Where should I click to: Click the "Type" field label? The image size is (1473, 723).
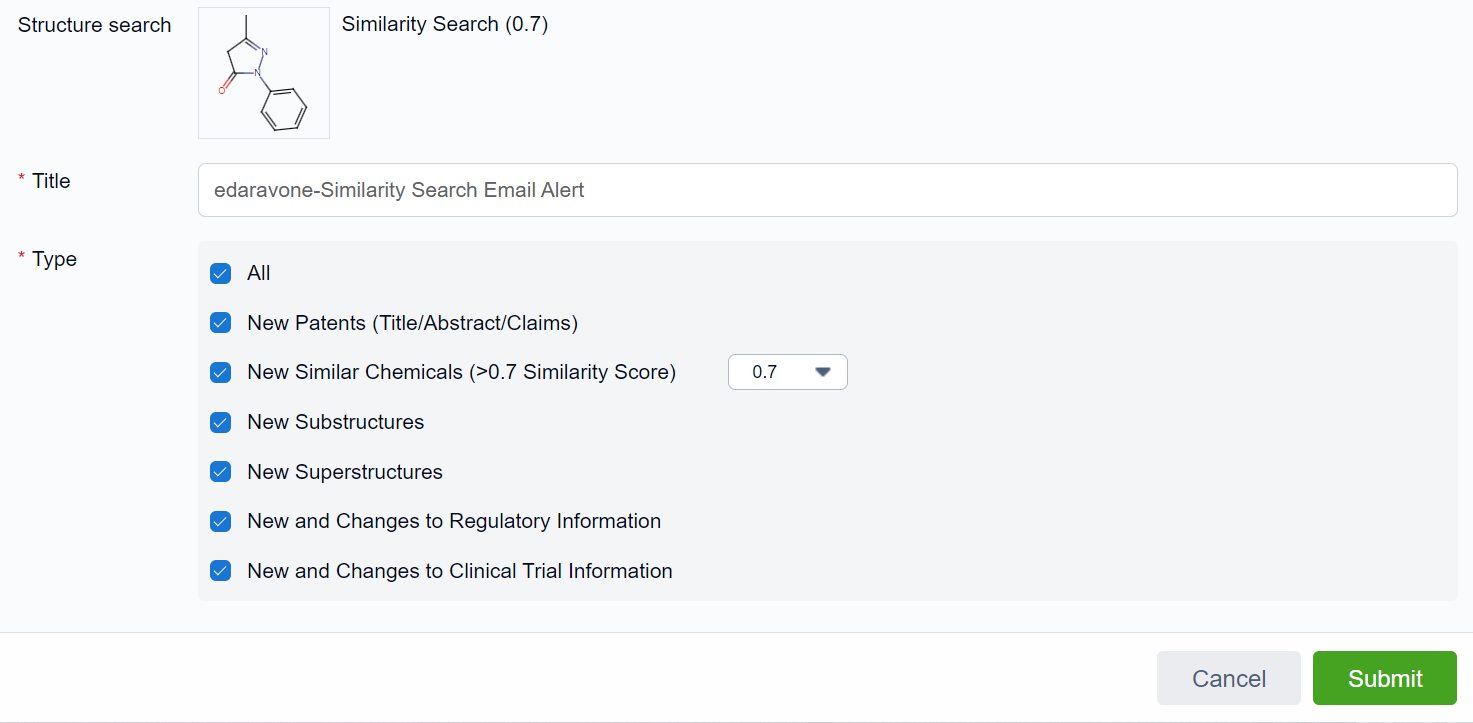coord(54,259)
